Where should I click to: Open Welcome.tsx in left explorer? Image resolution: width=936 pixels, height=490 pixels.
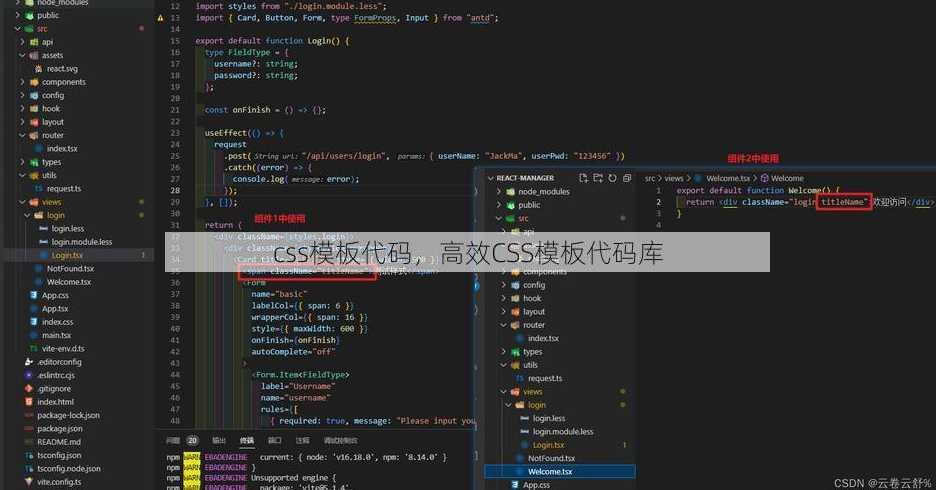pyautogui.click(x=69, y=282)
